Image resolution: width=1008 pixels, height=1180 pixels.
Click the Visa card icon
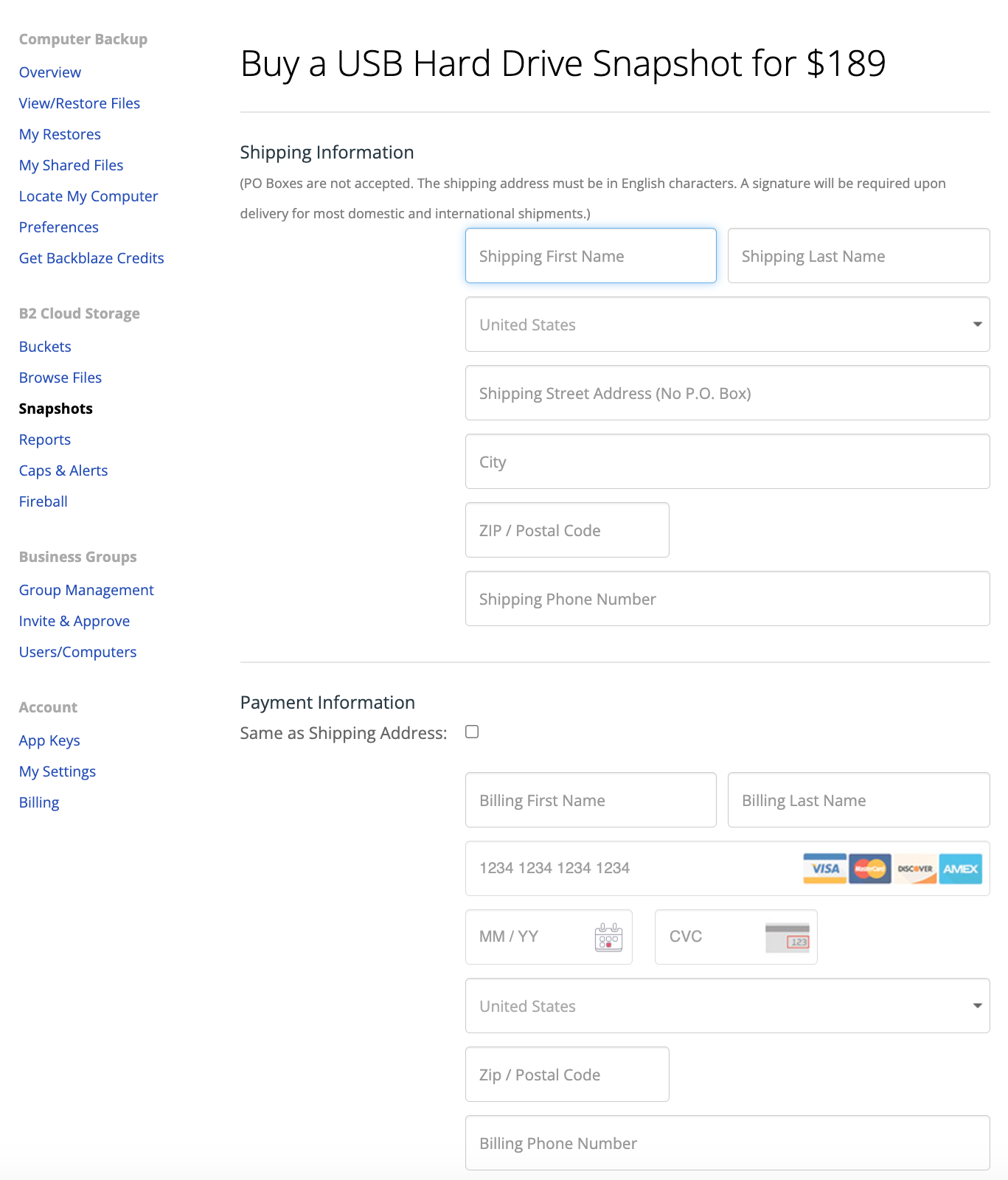click(825, 869)
